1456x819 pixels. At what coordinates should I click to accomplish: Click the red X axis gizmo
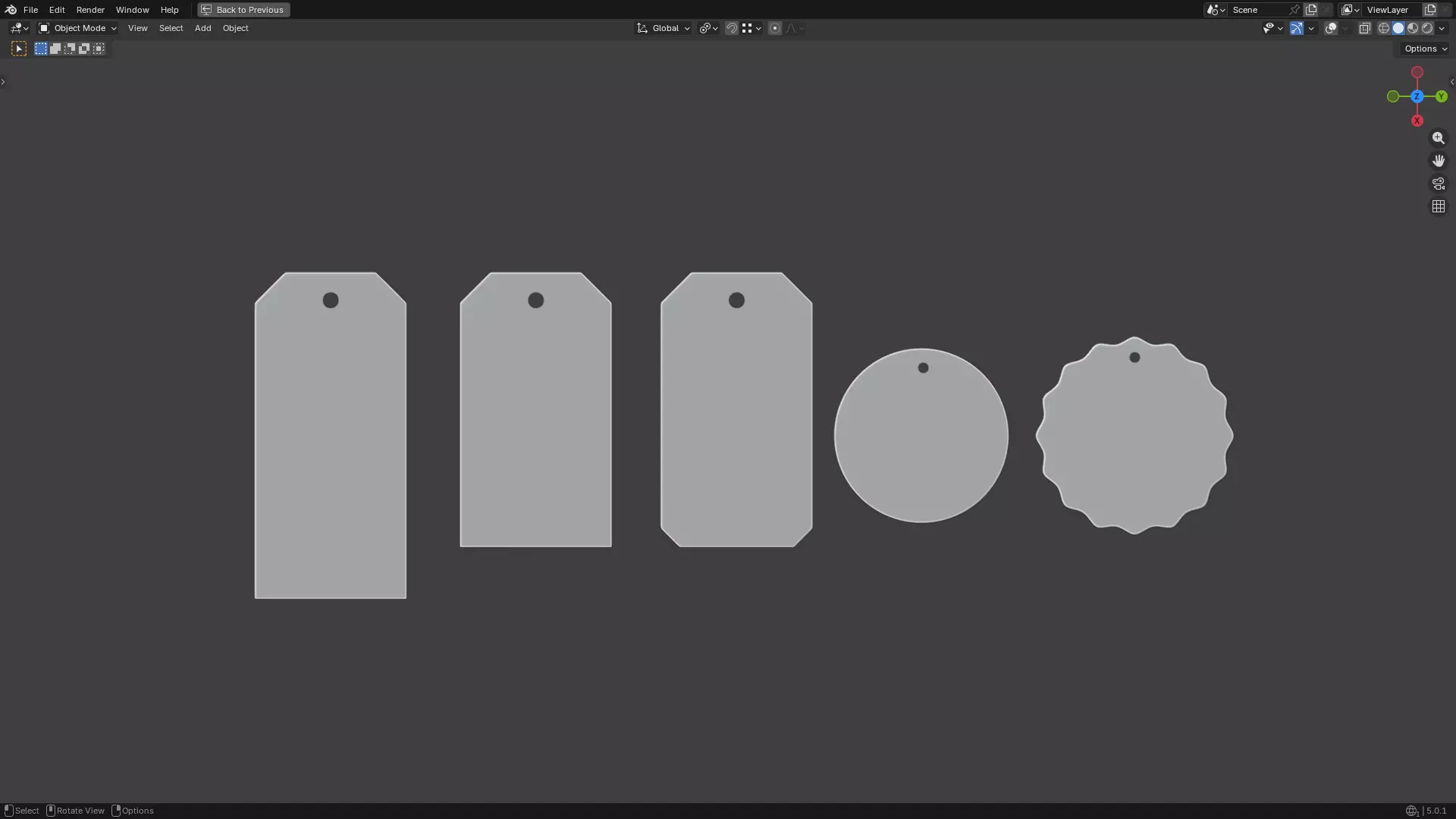pos(1417,121)
